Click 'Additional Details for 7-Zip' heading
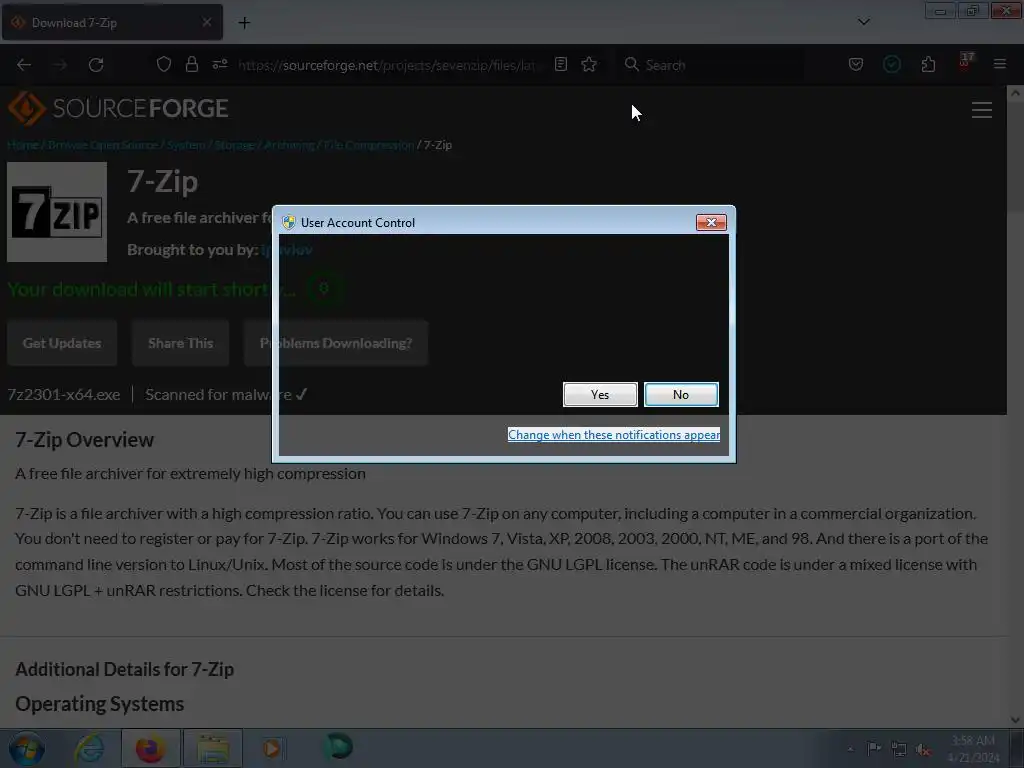 click(x=124, y=669)
